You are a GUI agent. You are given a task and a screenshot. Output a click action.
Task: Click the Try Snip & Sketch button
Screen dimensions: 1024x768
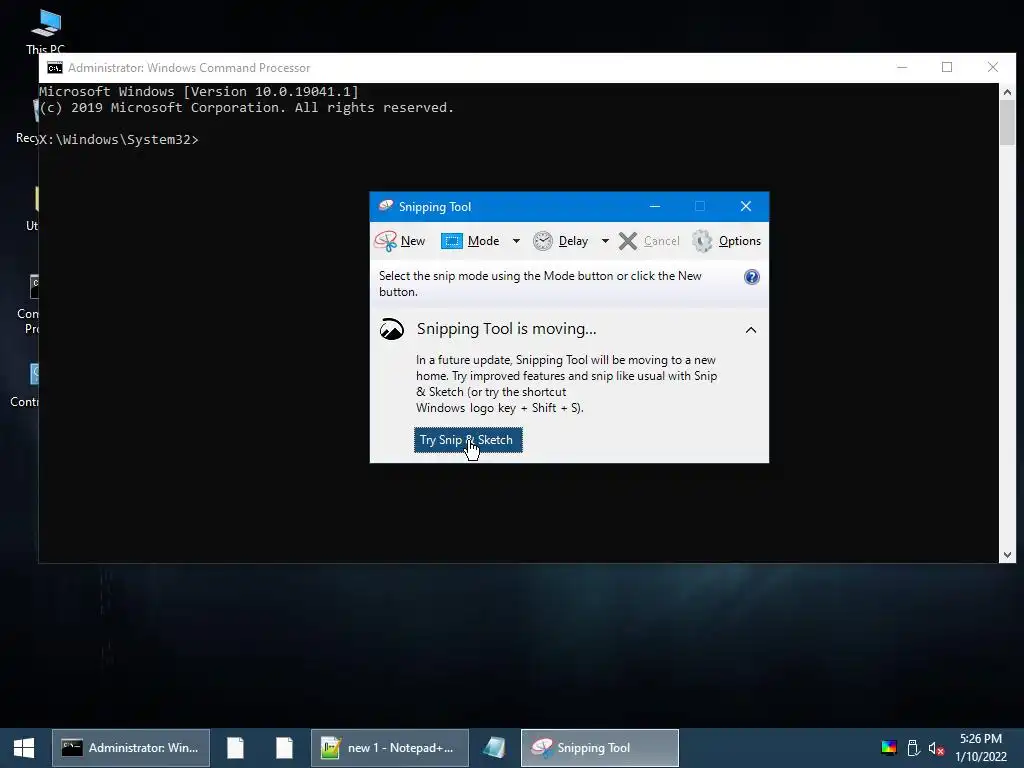tap(468, 440)
